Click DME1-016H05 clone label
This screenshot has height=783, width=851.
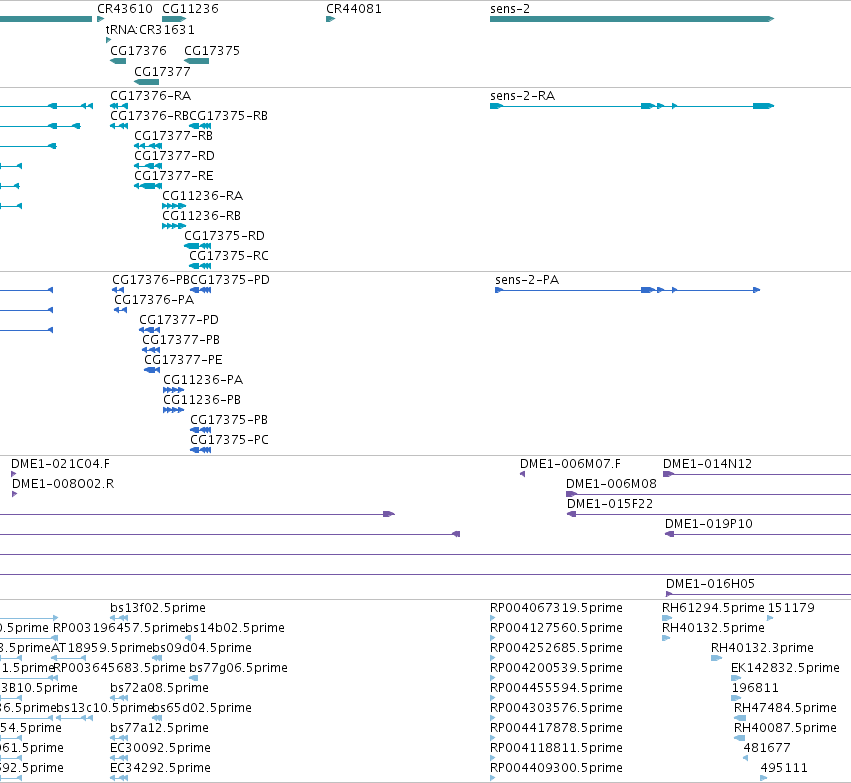[x=710, y=584]
